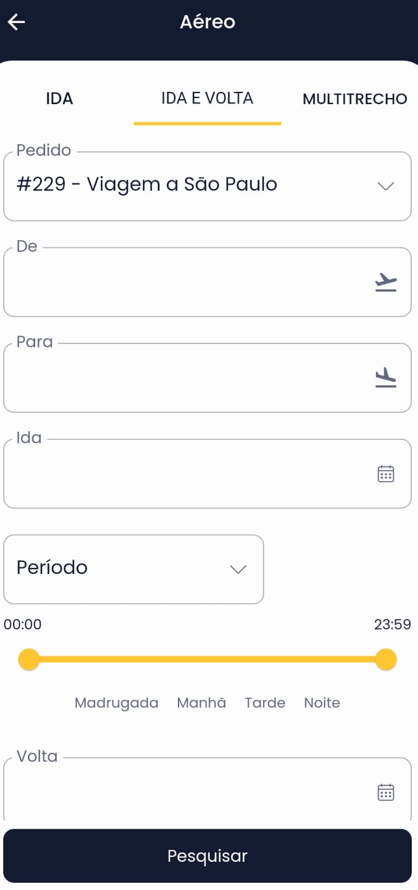Expand the Pedido dropdown chevron
The width and height of the screenshot is (418, 890).
point(386,186)
